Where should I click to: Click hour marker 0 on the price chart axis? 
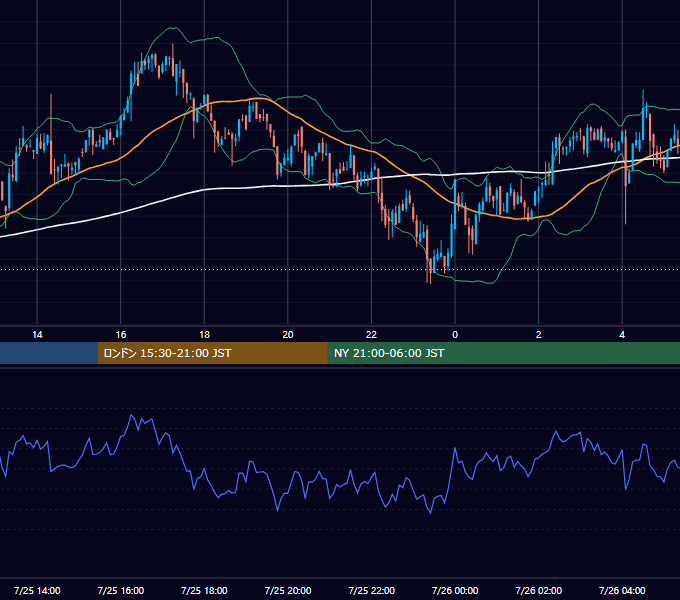click(455, 335)
